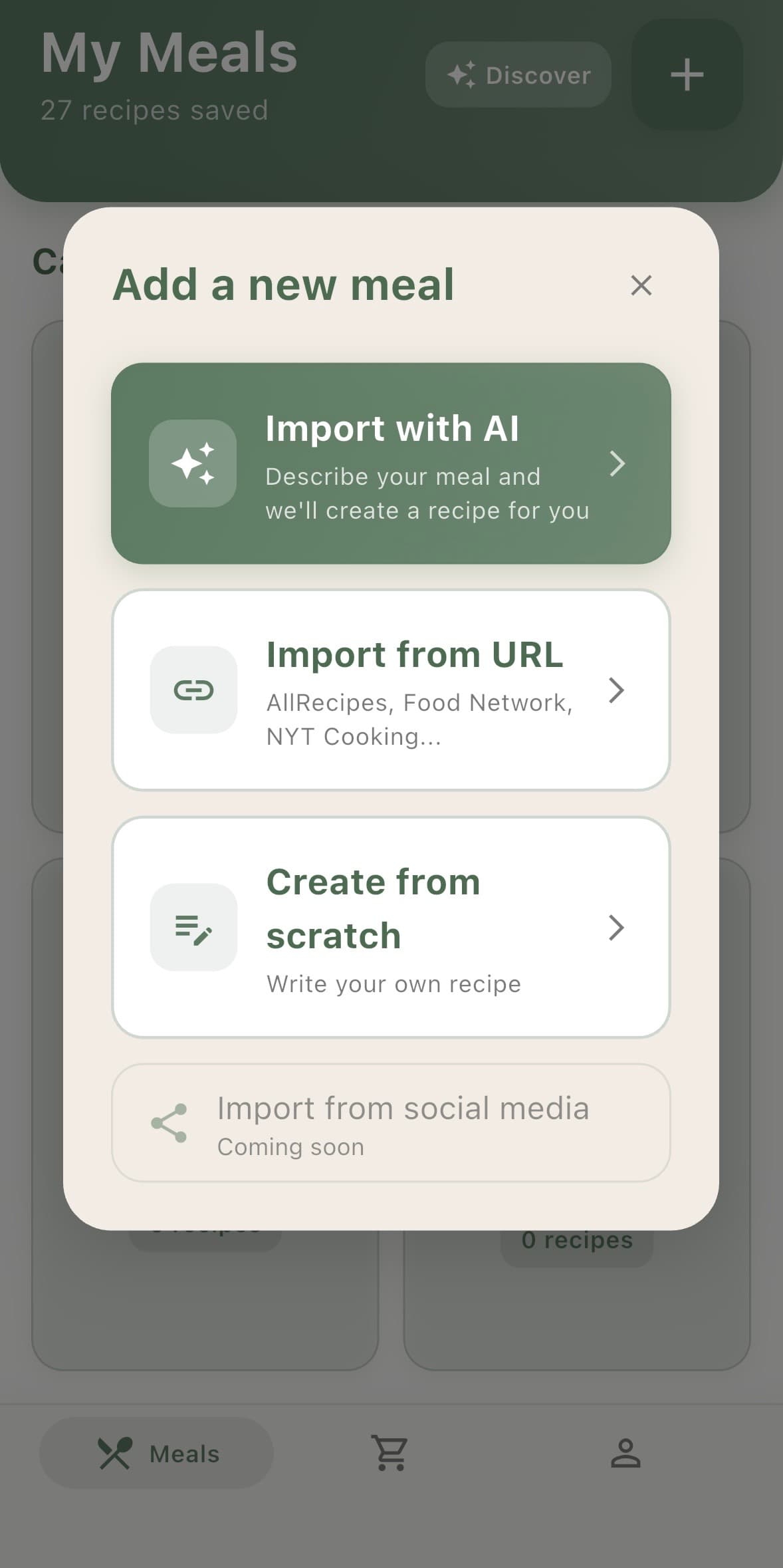This screenshot has width=783, height=1568.
Task: Close the Add a new meal dialog
Action: [640, 285]
